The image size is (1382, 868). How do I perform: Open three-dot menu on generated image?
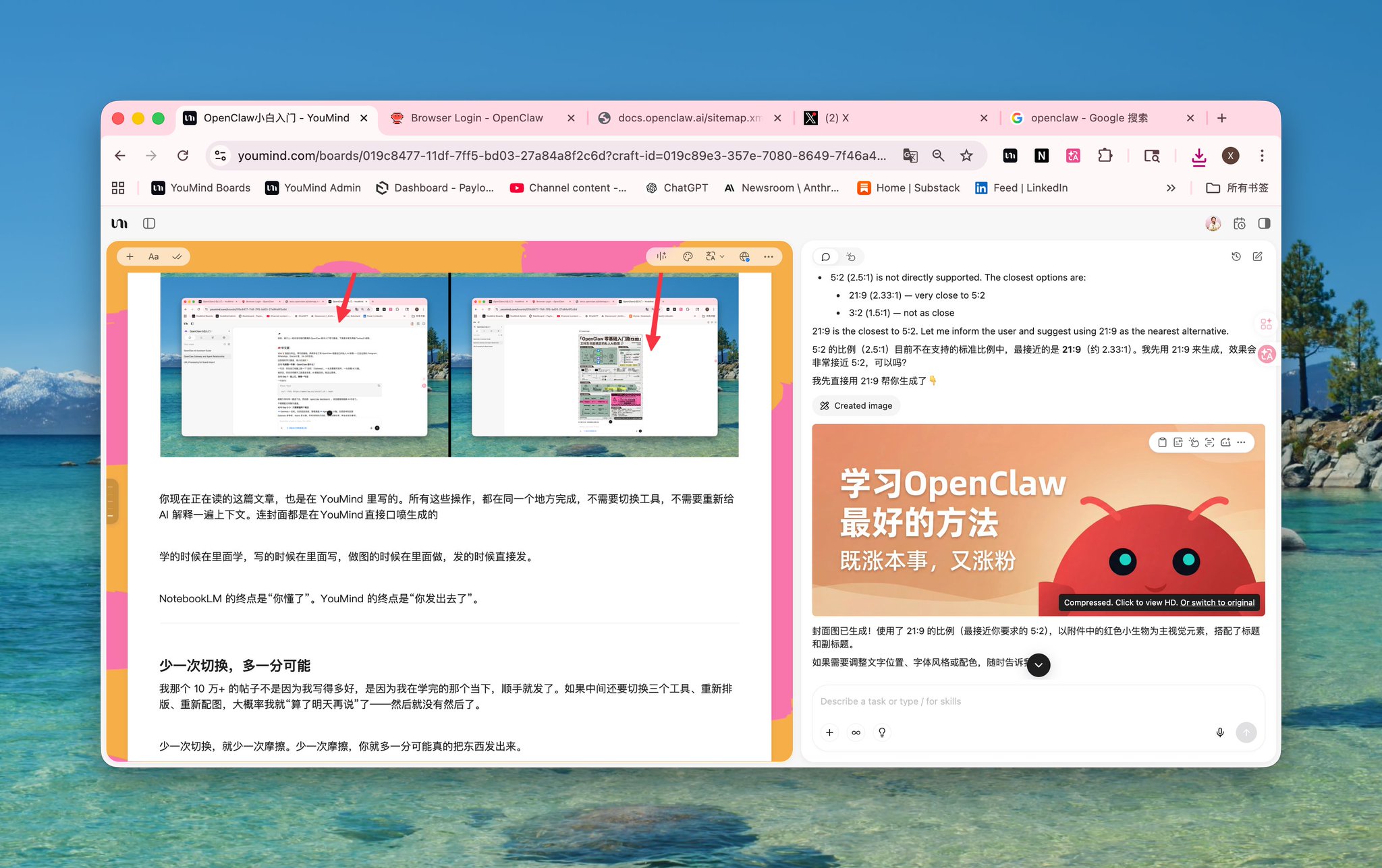[x=1242, y=442]
